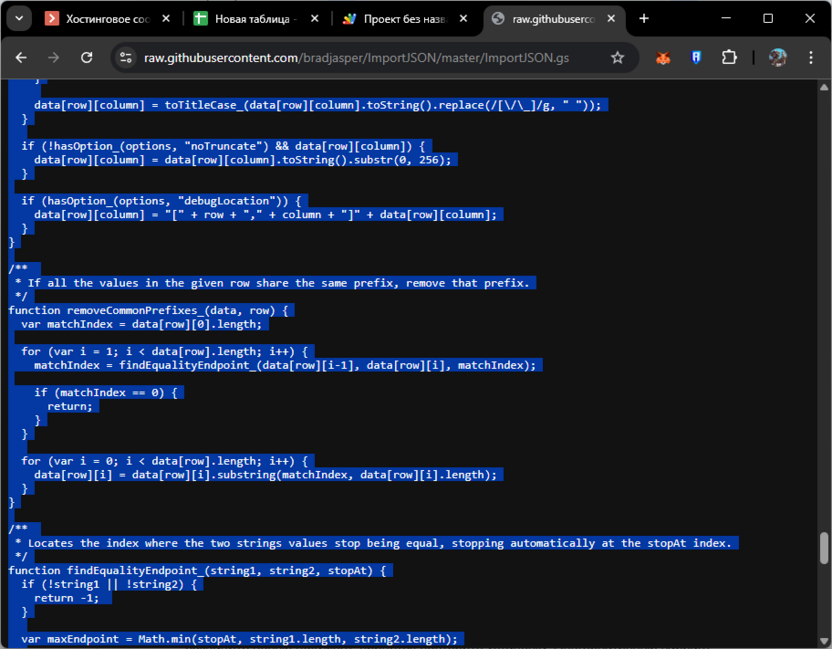
Task: Reload the current page
Action: tap(86, 58)
